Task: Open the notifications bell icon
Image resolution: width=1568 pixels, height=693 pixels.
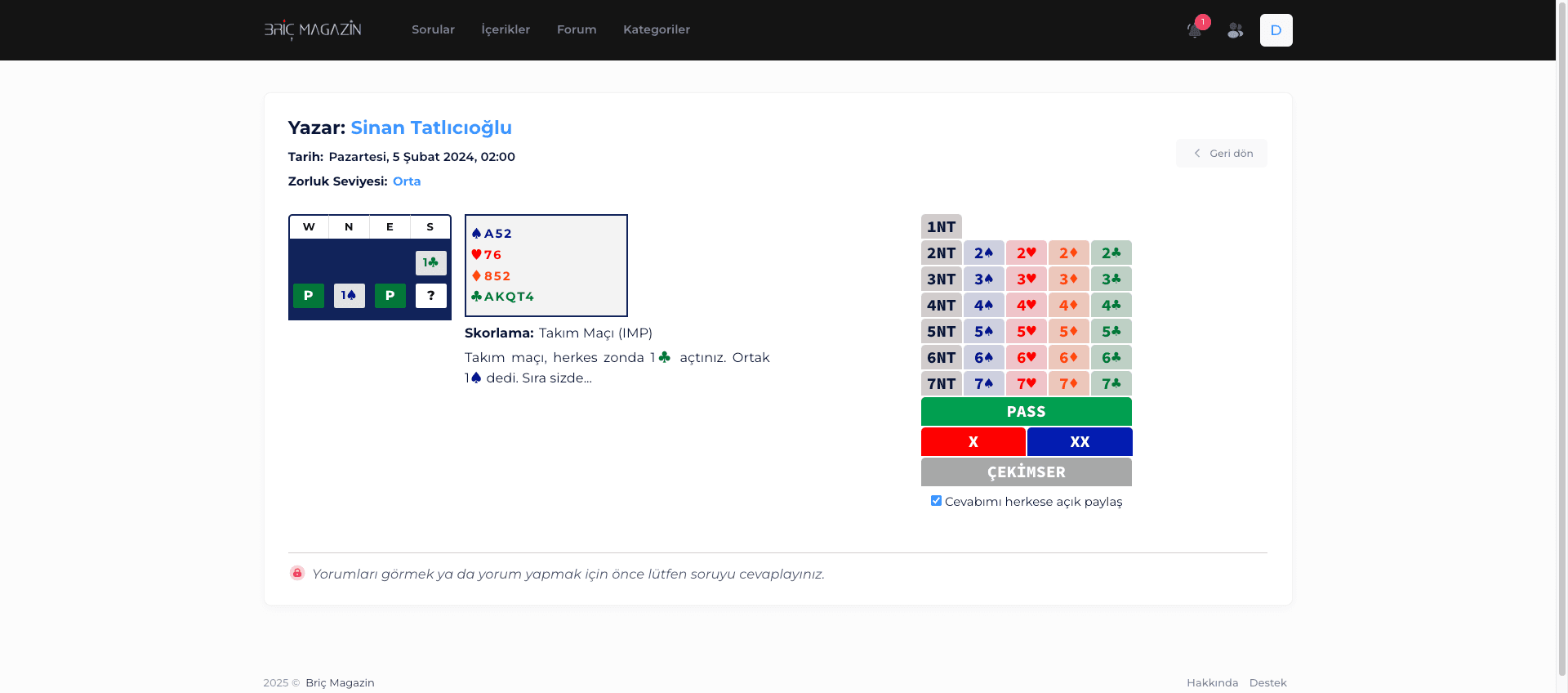Action: pyautogui.click(x=1194, y=30)
